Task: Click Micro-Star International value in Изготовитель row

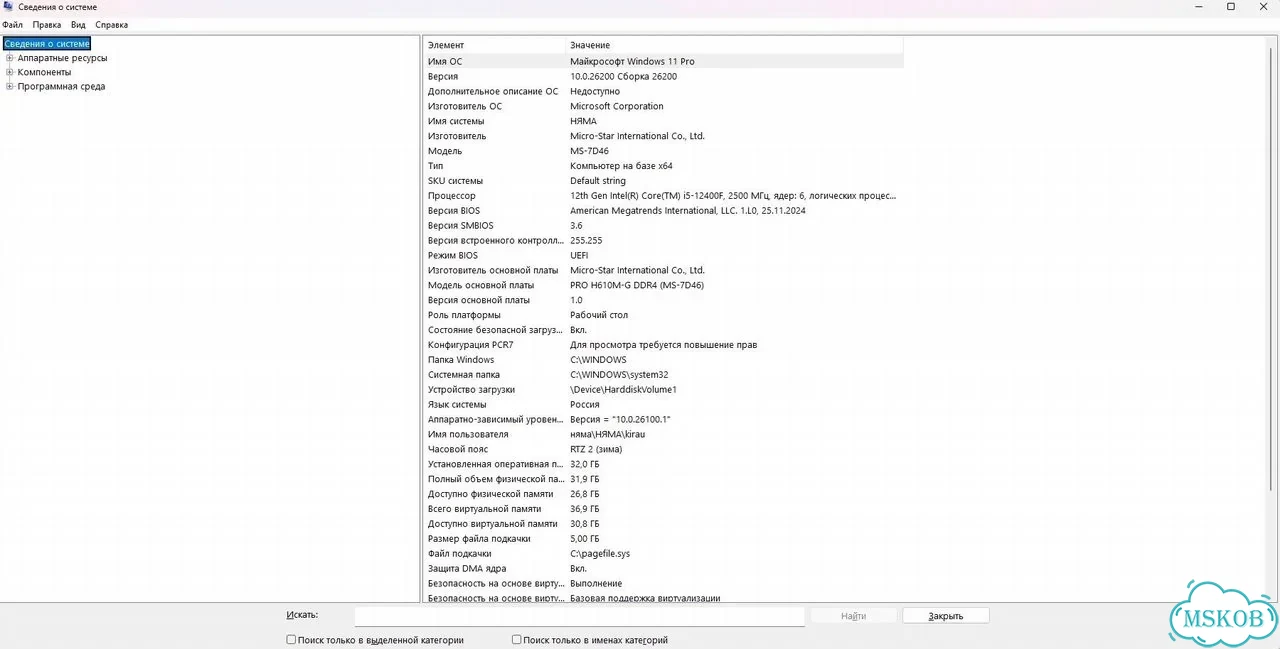Action: pyautogui.click(x=637, y=136)
